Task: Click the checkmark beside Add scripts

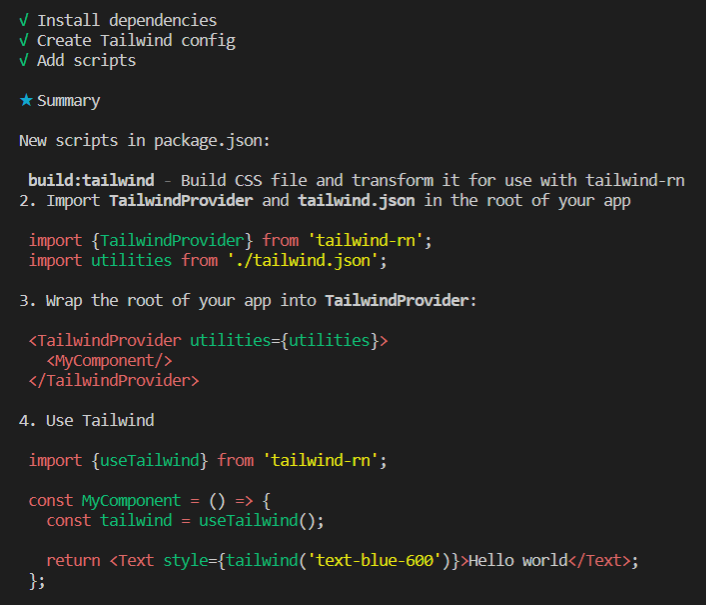Action: 23,61
